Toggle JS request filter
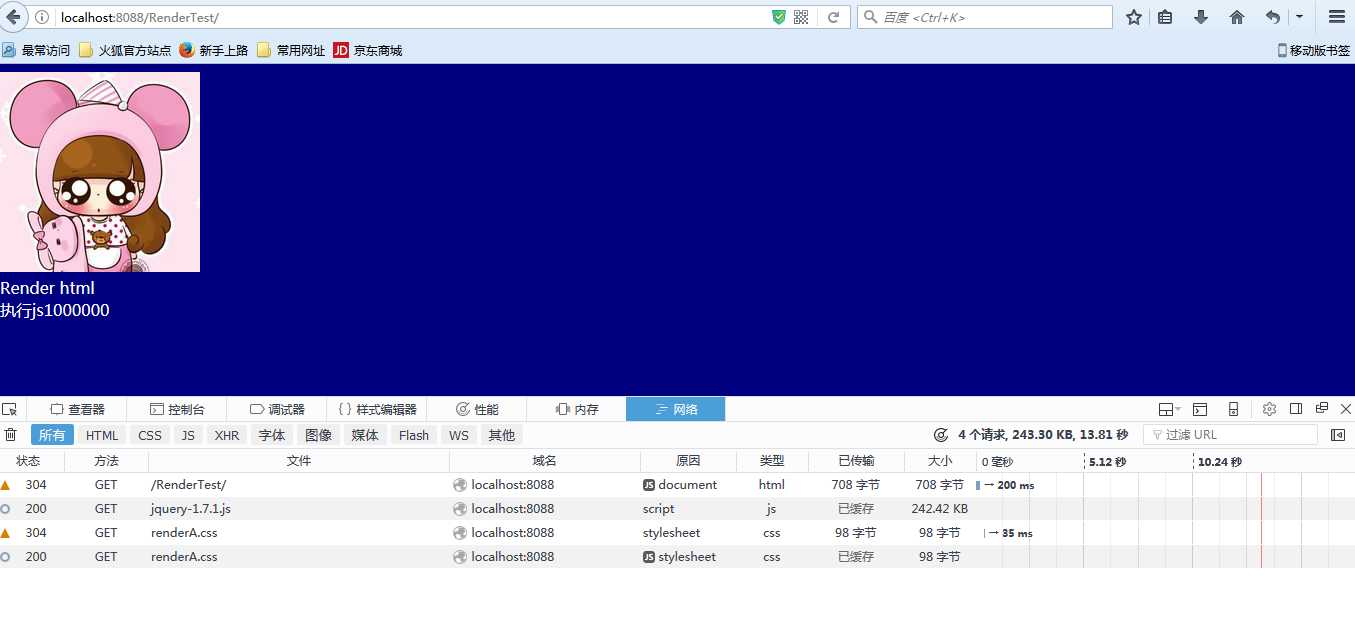This screenshot has height=630, width=1355. point(187,435)
